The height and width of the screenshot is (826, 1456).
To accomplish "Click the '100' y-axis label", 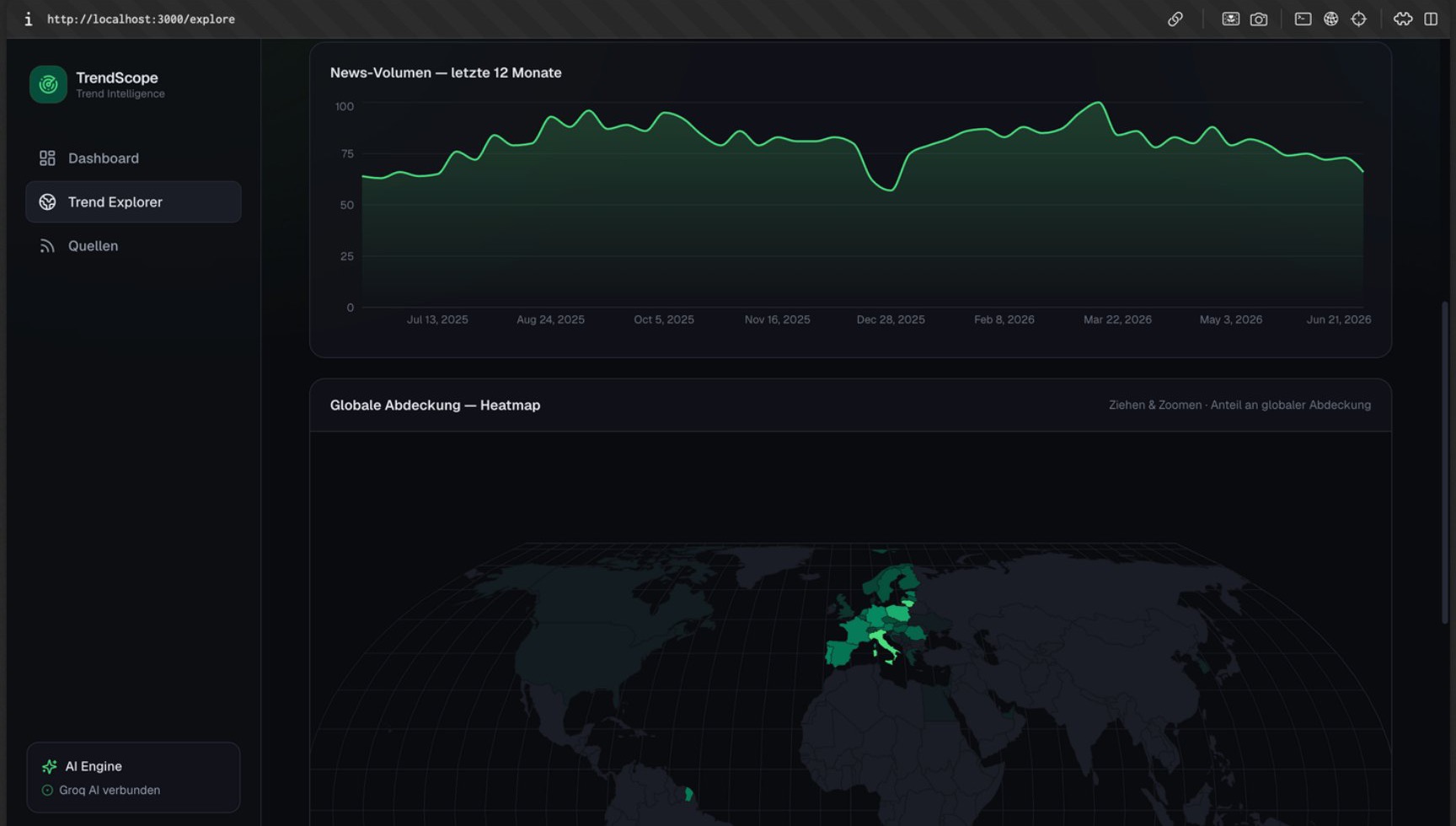I will (x=345, y=107).
